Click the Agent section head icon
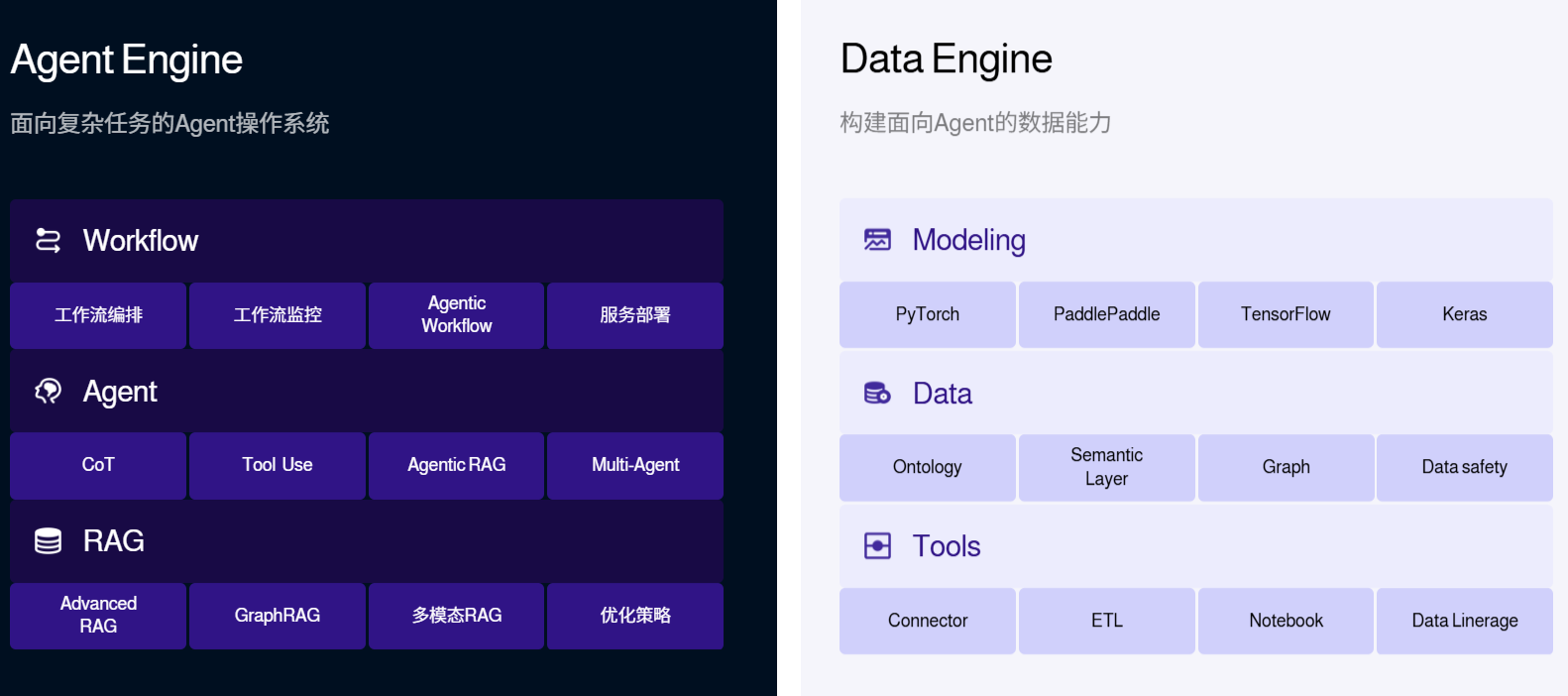 [x=48, y=392]
